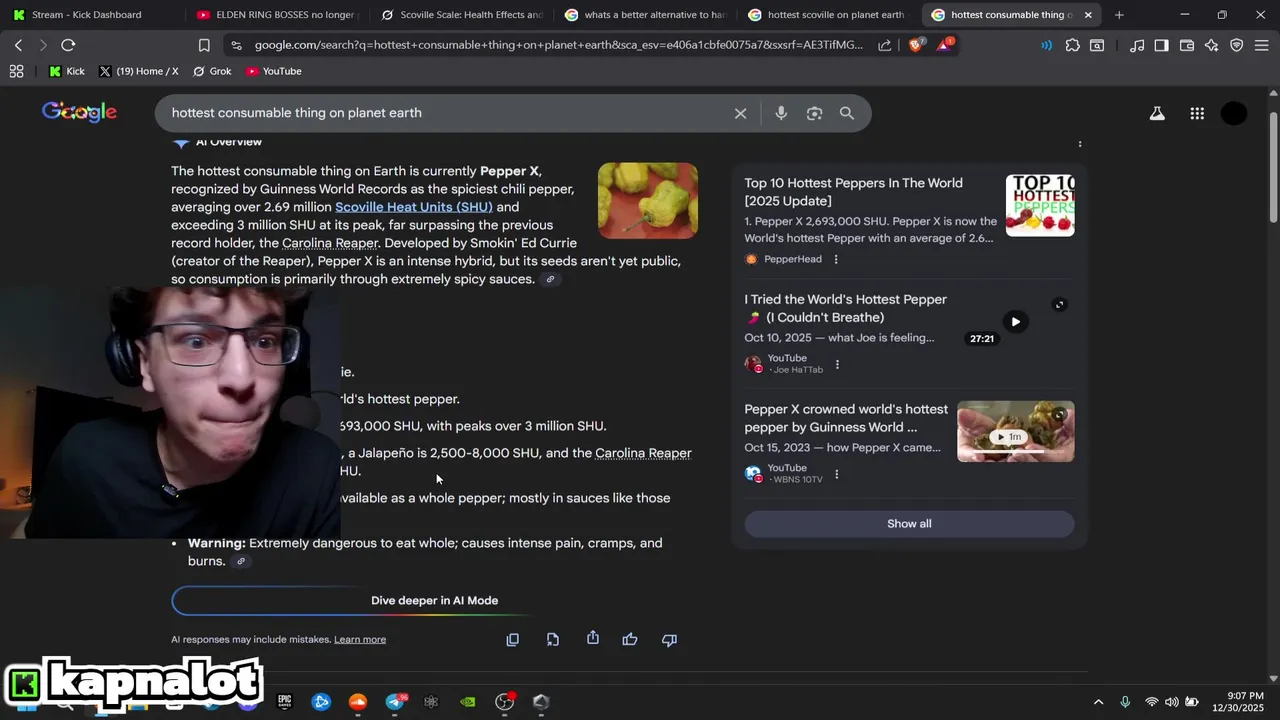
Task: Open the Google apps grid
Action: pyautogui.click(x=1197, y=113)
